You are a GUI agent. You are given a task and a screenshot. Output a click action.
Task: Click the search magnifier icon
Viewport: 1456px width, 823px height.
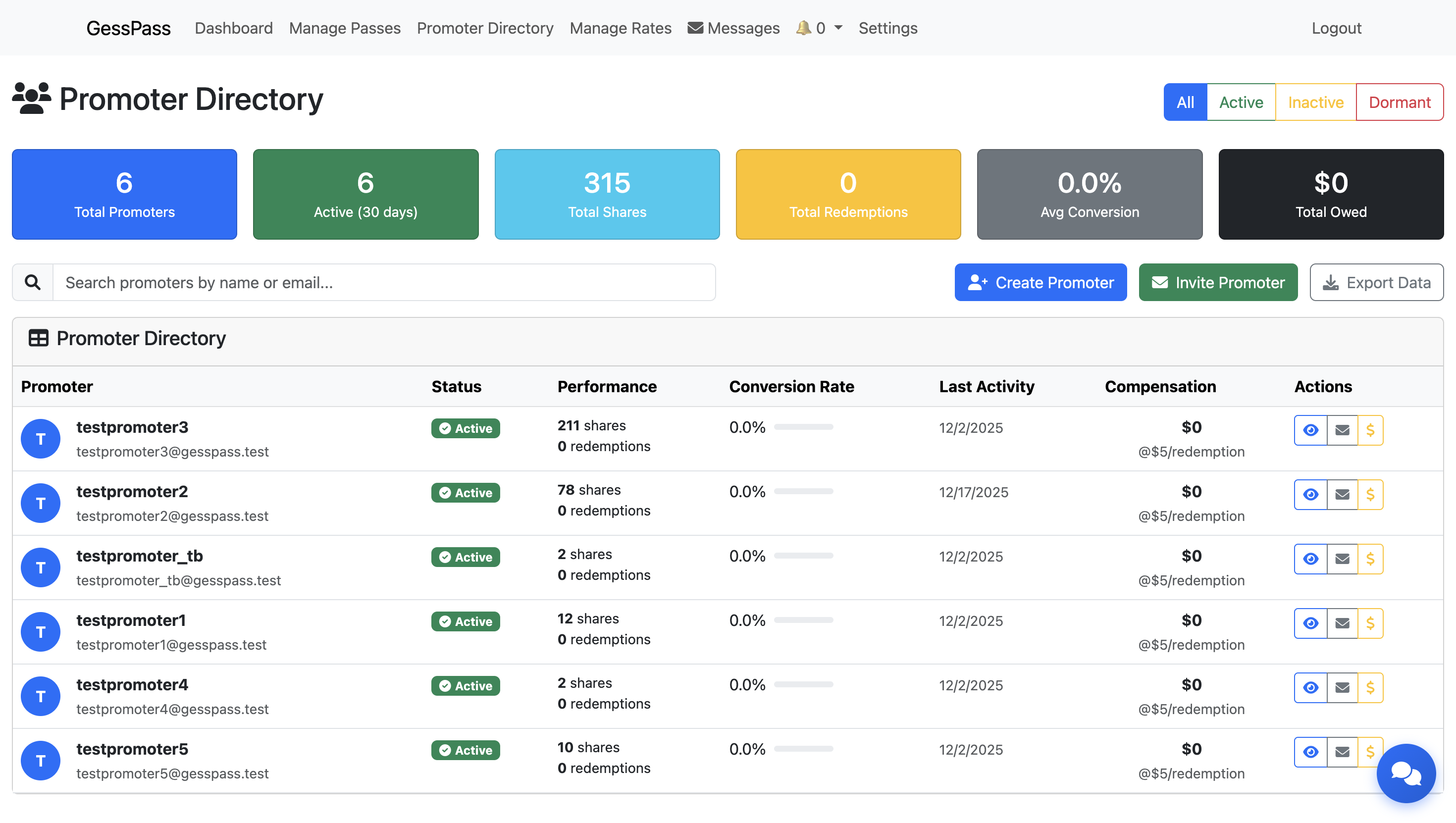[33, 282]
